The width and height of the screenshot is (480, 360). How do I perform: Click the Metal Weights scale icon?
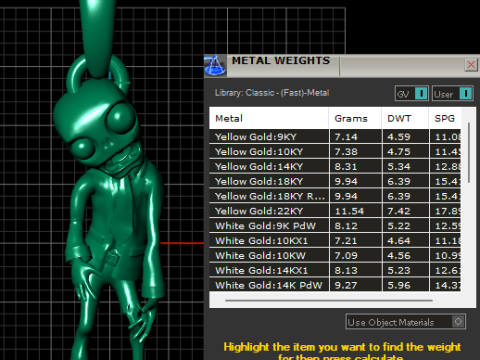click(215, 66)
